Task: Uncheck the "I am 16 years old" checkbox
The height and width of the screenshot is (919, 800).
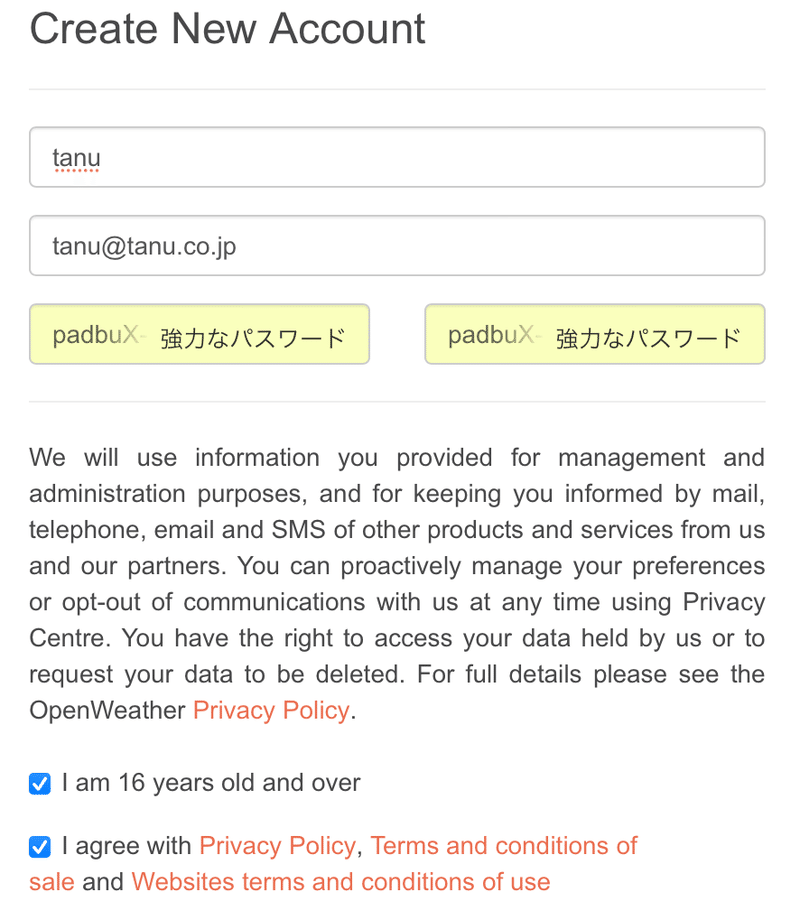Action: [x=40, y=783]
